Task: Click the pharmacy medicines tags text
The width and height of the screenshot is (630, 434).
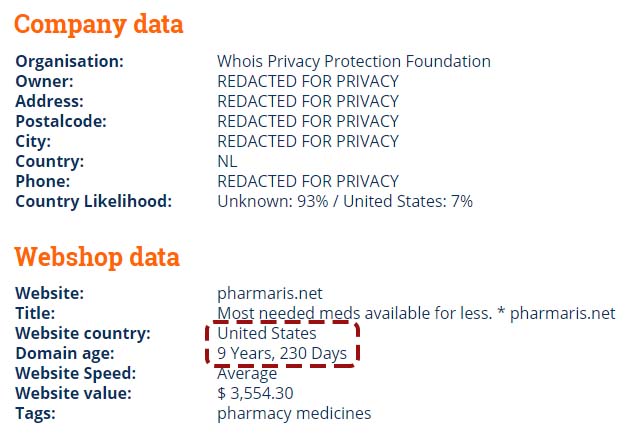Action: (294, 414)
